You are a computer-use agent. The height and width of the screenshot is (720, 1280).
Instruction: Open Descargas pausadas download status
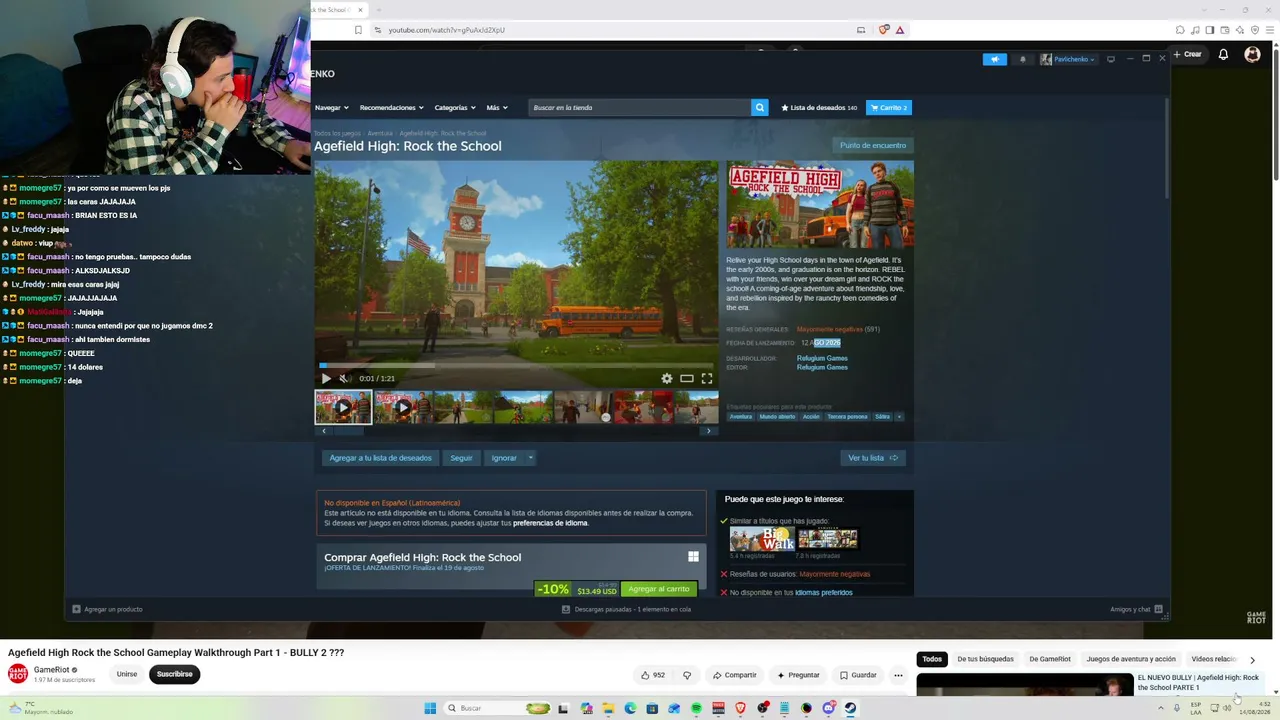tap(626, 609)
